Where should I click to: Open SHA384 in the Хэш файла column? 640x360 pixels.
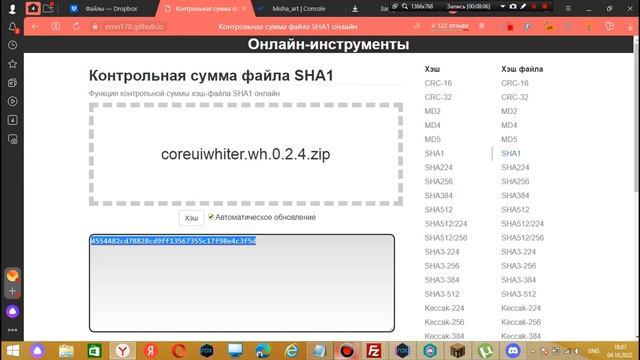515,196
